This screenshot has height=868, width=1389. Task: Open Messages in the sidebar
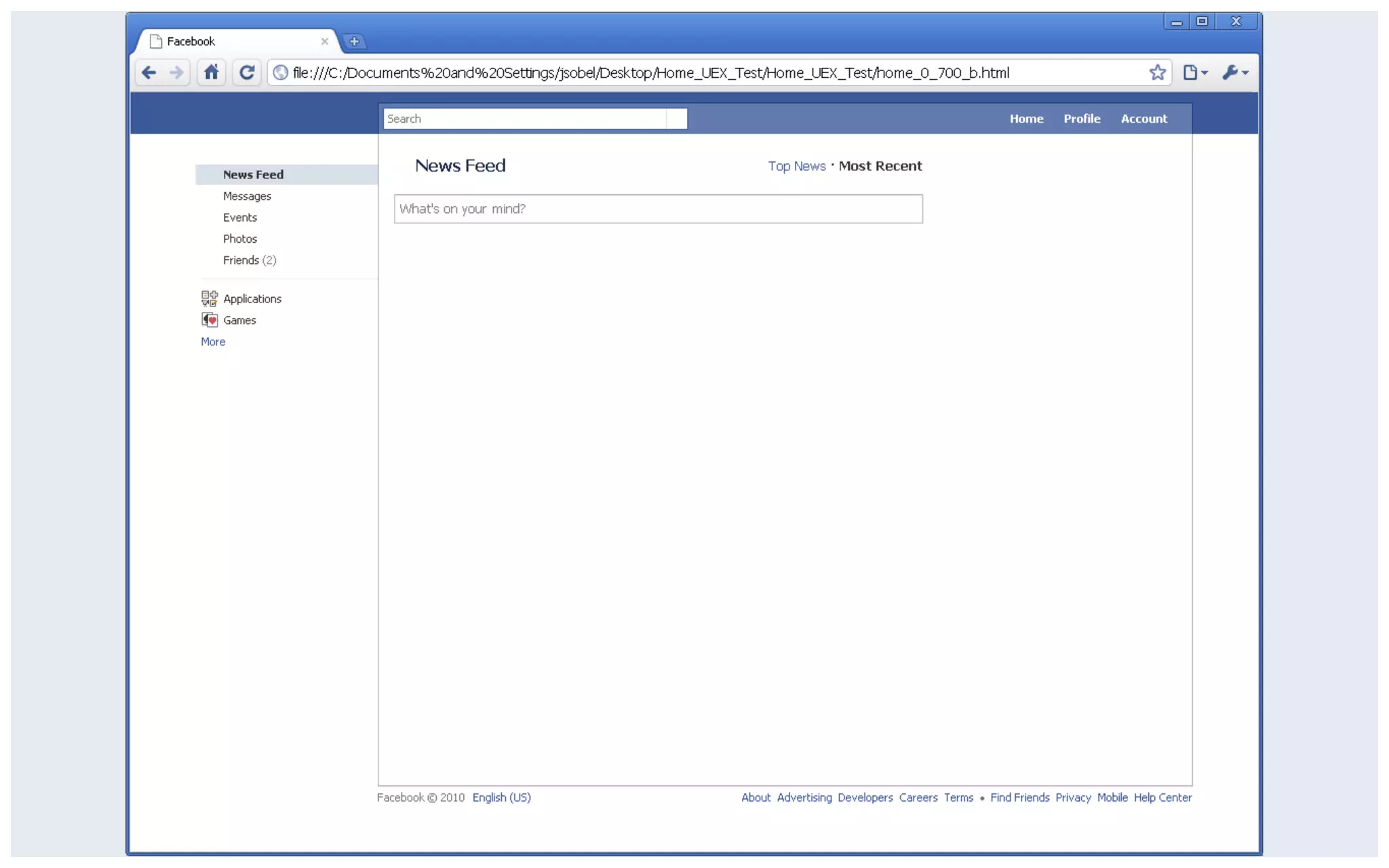pyautogui.click(x=247, y=196)
